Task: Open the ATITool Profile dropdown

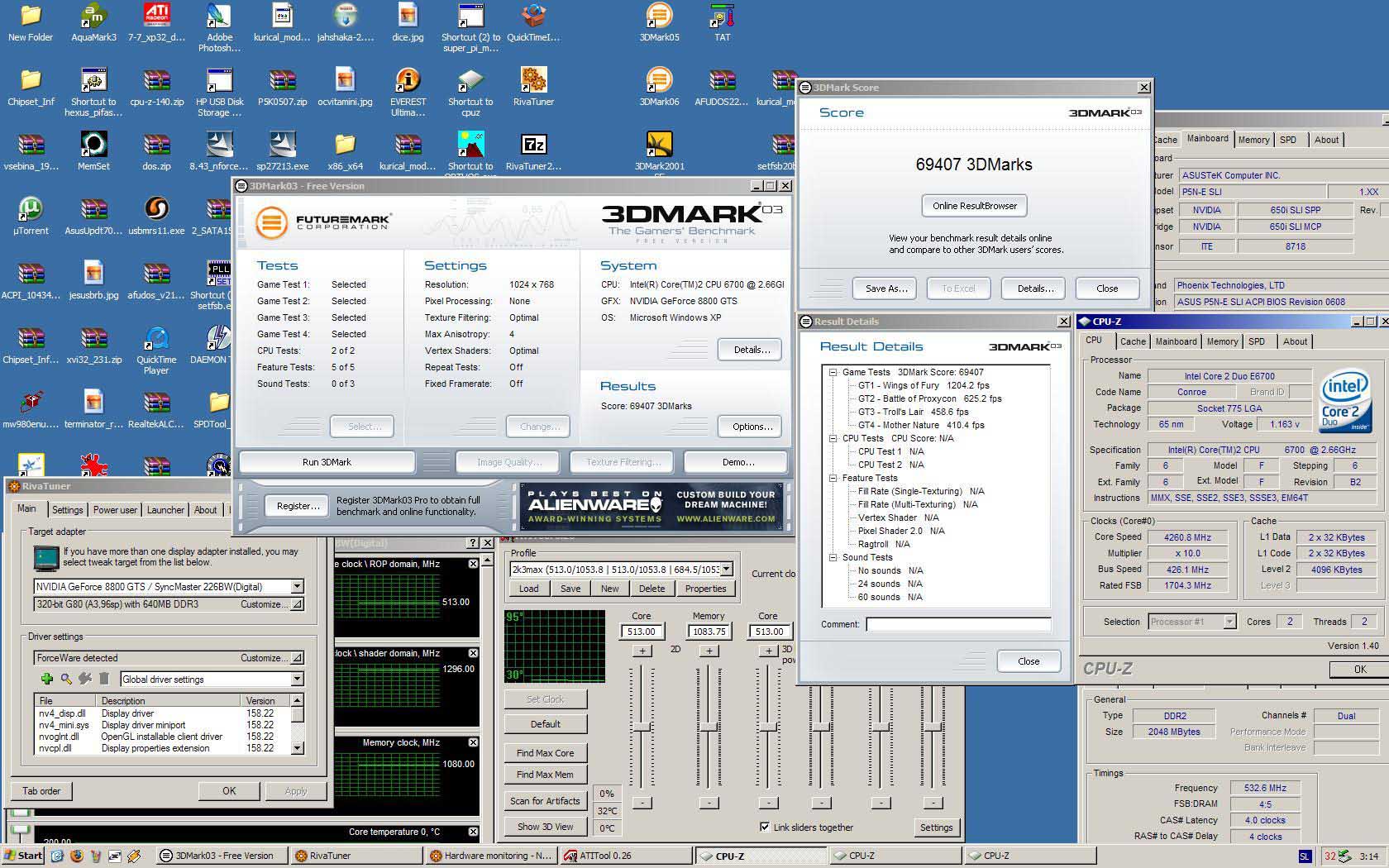Action: click(727, 569)
